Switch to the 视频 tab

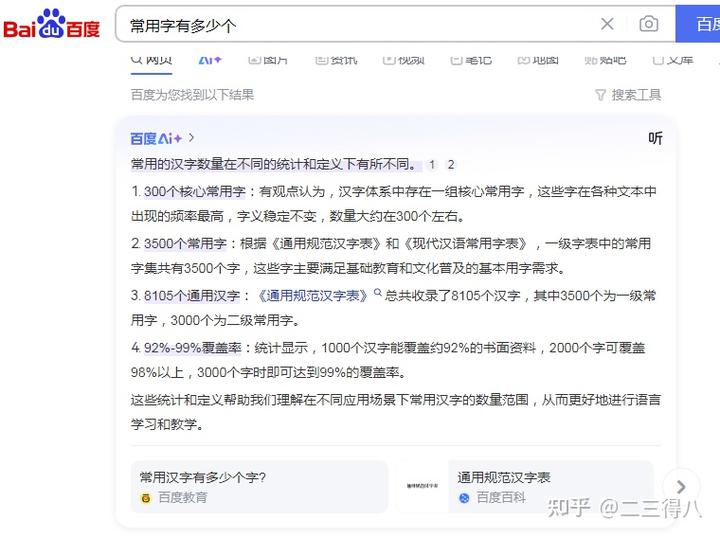[403, 60]
